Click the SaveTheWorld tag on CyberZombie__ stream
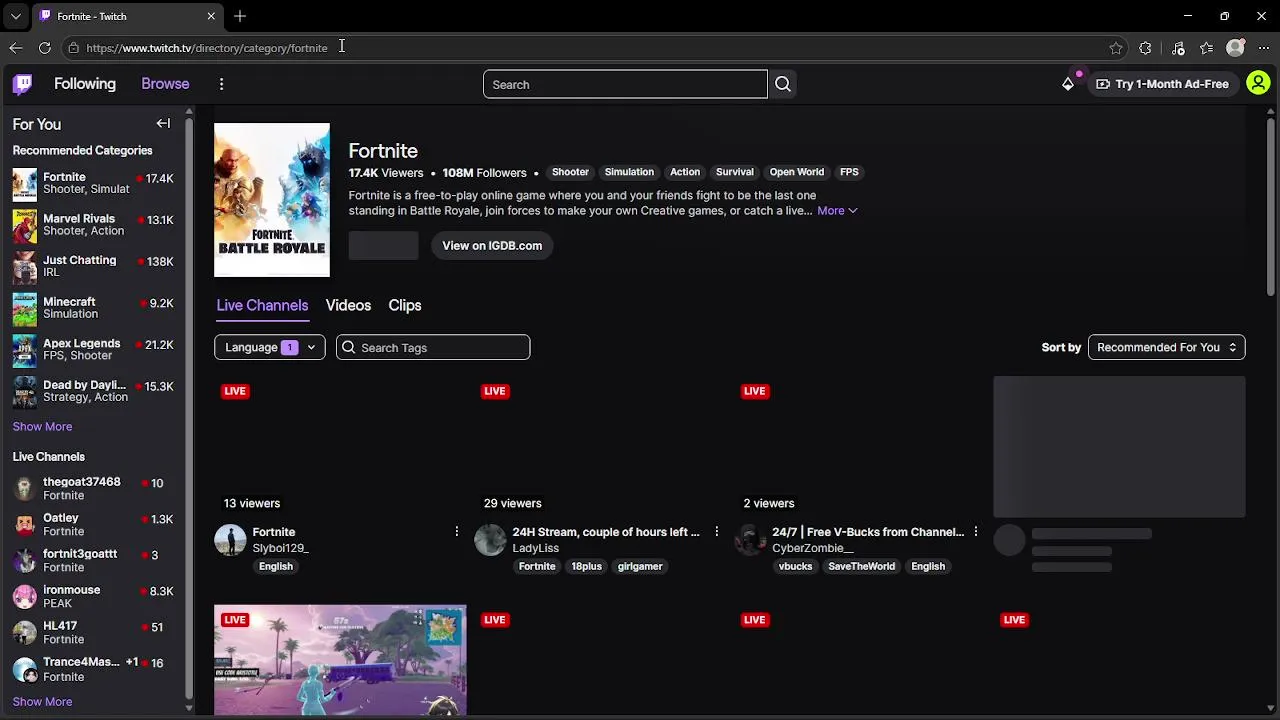Screen dimensions: 1280x720 click(861, 567)
